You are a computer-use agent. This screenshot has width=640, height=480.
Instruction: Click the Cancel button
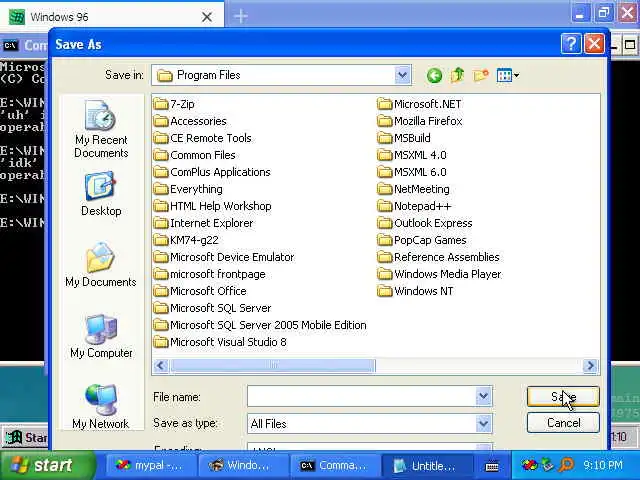tap(563, 423)
